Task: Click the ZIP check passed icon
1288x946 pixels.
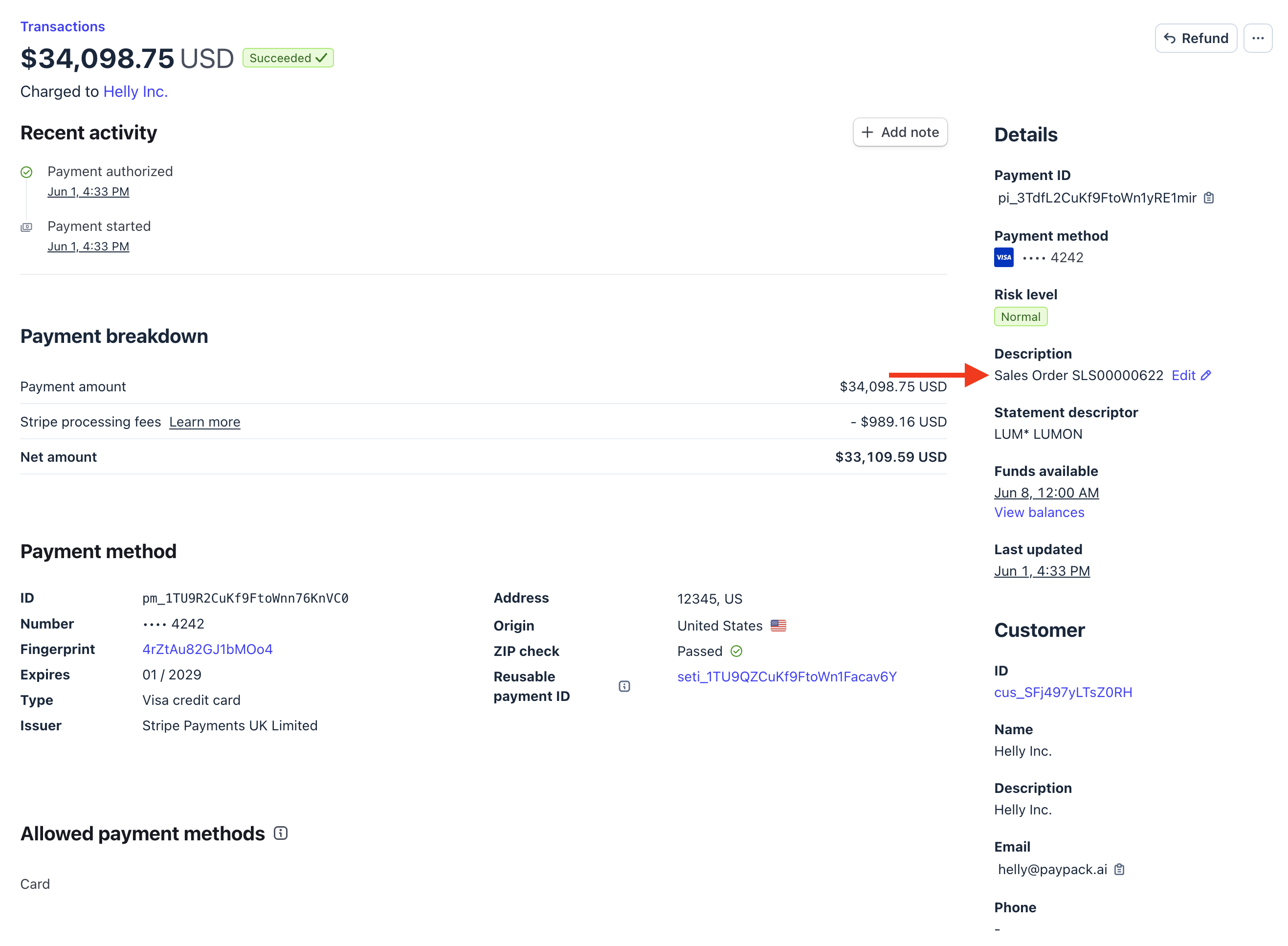Action: pos(736,651)
